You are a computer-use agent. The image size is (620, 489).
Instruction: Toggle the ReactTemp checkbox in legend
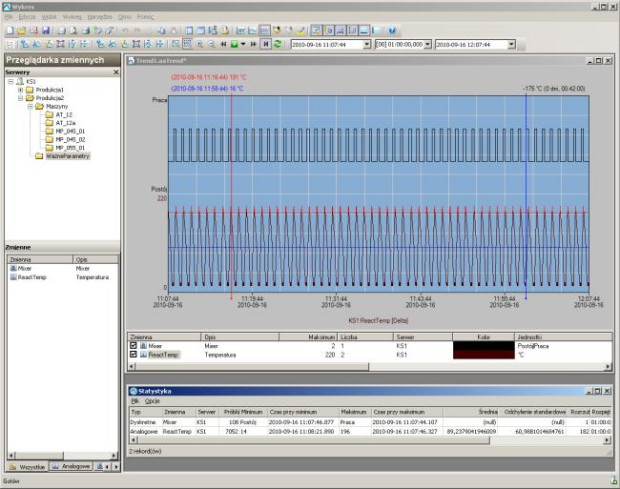[132, 354]
